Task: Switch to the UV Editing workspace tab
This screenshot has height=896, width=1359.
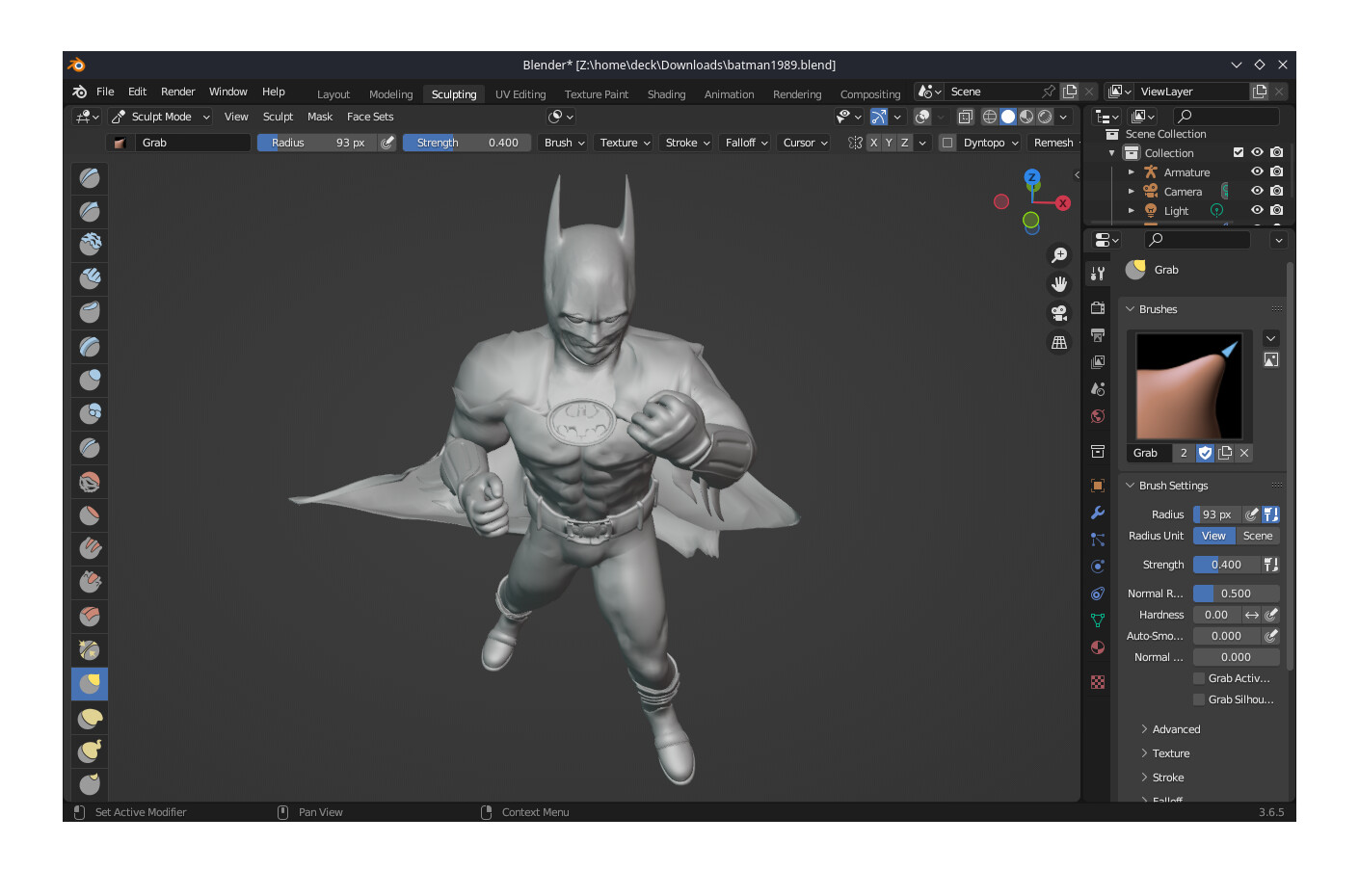Action: [520, 94]
